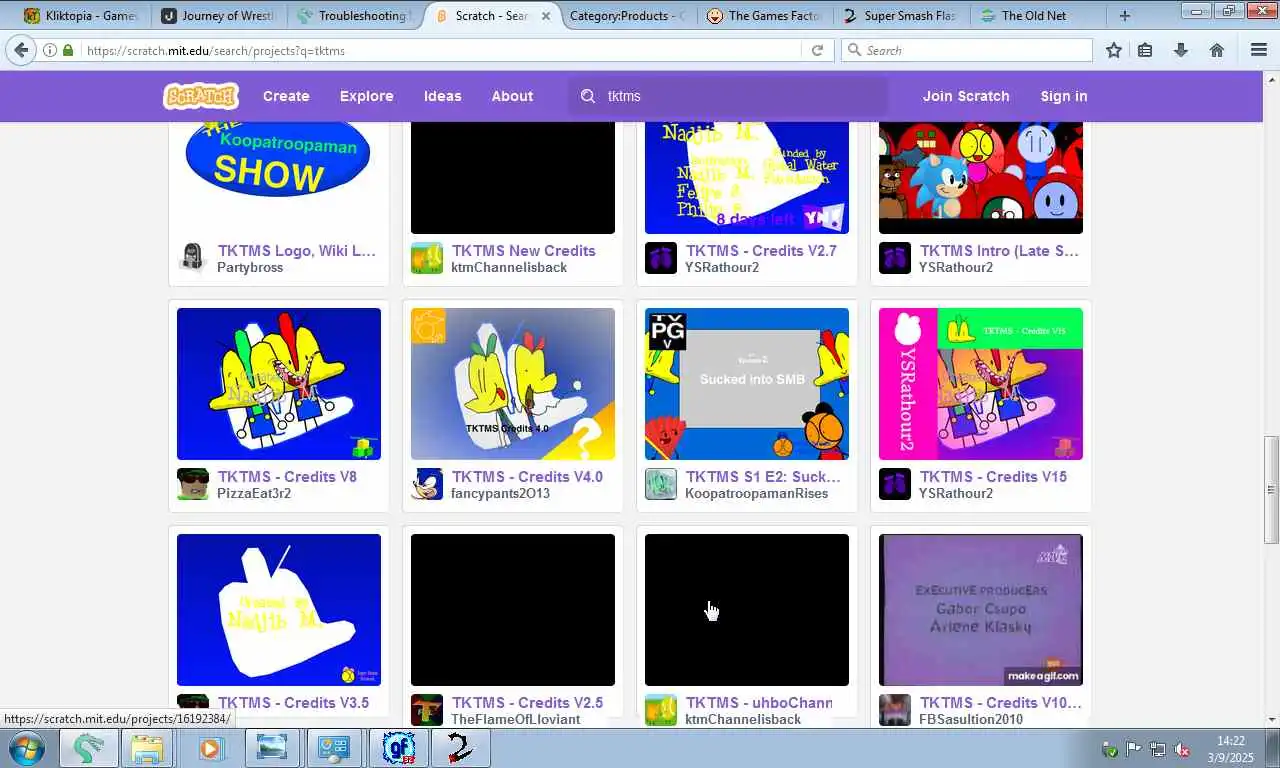Click the search magnifier icon beside tktms
This screenshot has width=1280, height=768.
tap(588, 96)
